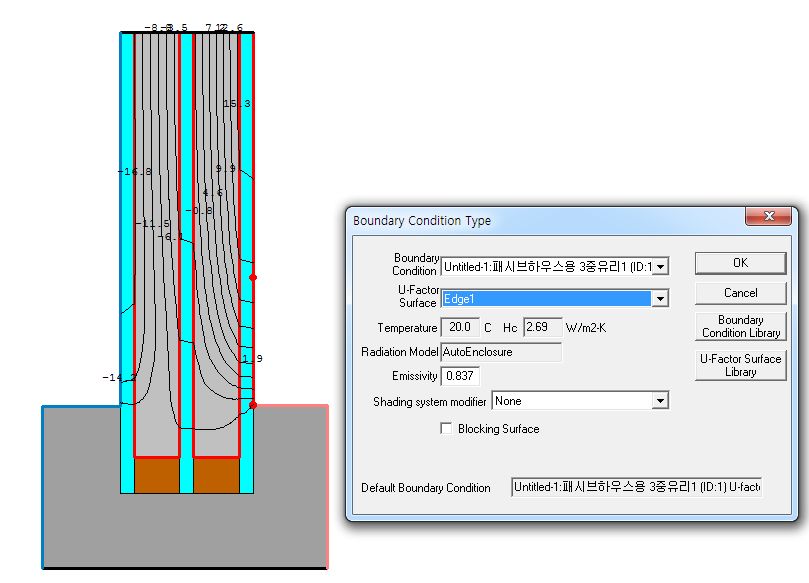The height and width of the screenshot is (583, 809).
Task: Click the Default Boundary Condition text field
Action: pyautogui.click(x=636, y=487)
